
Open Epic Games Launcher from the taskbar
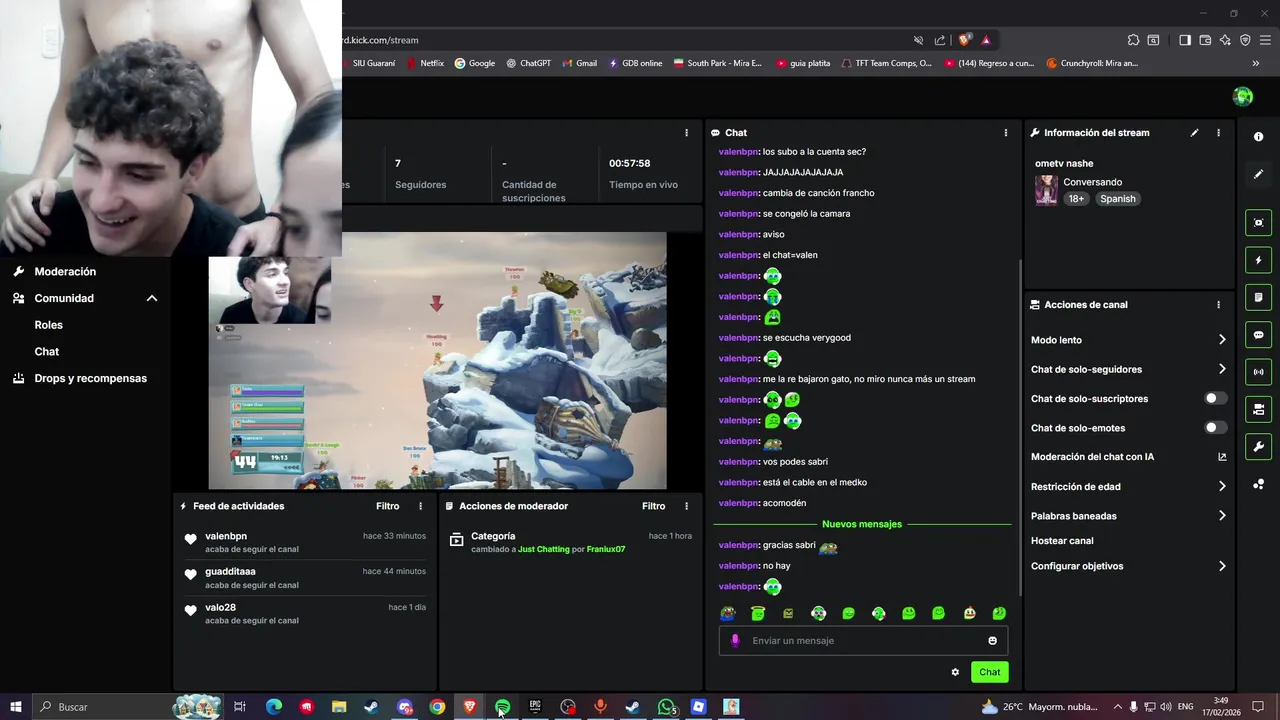tap(535, 707)
